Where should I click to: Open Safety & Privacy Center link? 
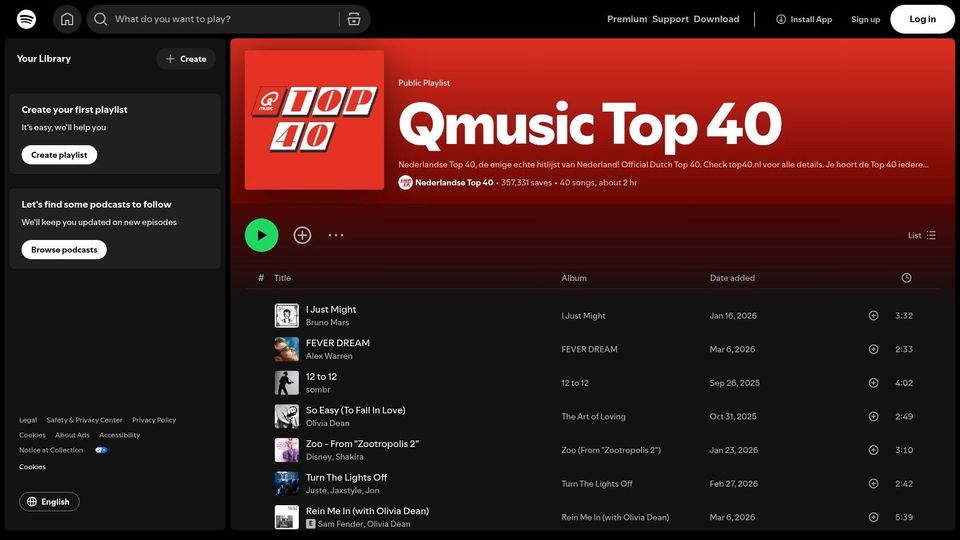pyautogui.click(x=84, y=420)
